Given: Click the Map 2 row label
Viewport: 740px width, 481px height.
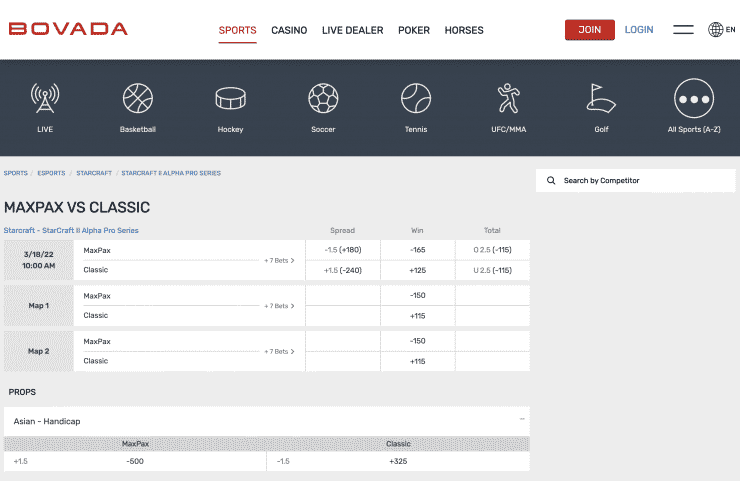Looking at the screenshot, I should pyautogui.click(x=39, y=352).
